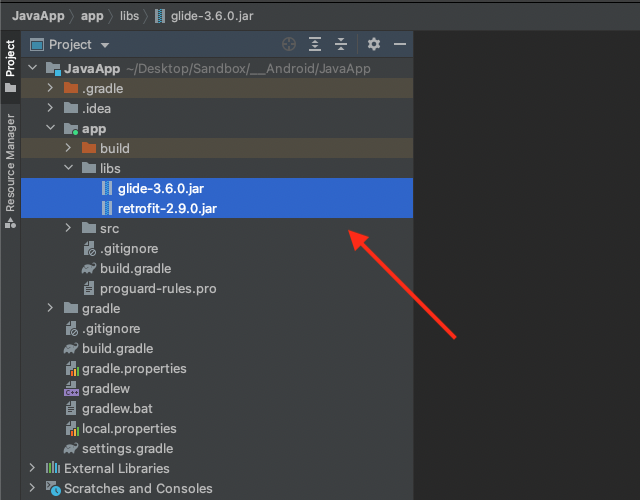Select proguard-rules.pro file name
The height and width of the screenshot is (500, 640).
point(158,288)
